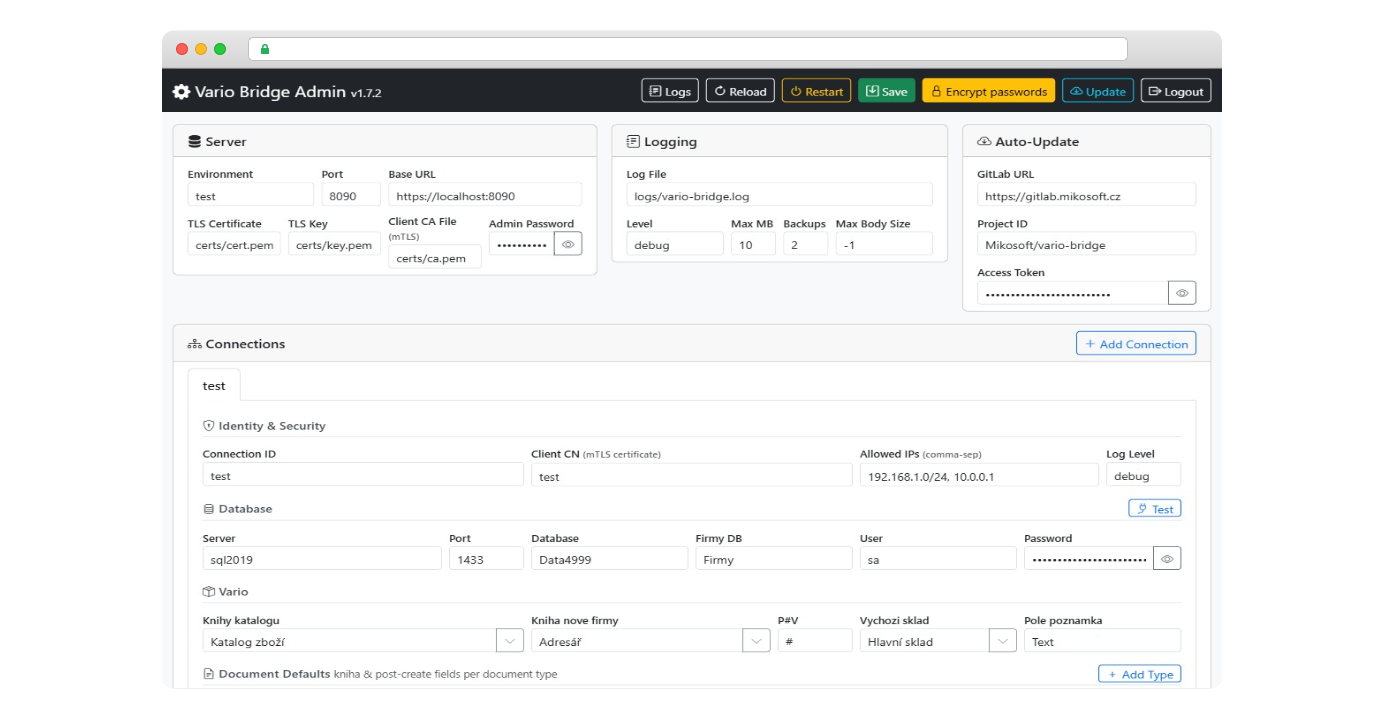Log out of the admin panel
Viewport: 1384px width, 719px height.
click(1175, 91)
